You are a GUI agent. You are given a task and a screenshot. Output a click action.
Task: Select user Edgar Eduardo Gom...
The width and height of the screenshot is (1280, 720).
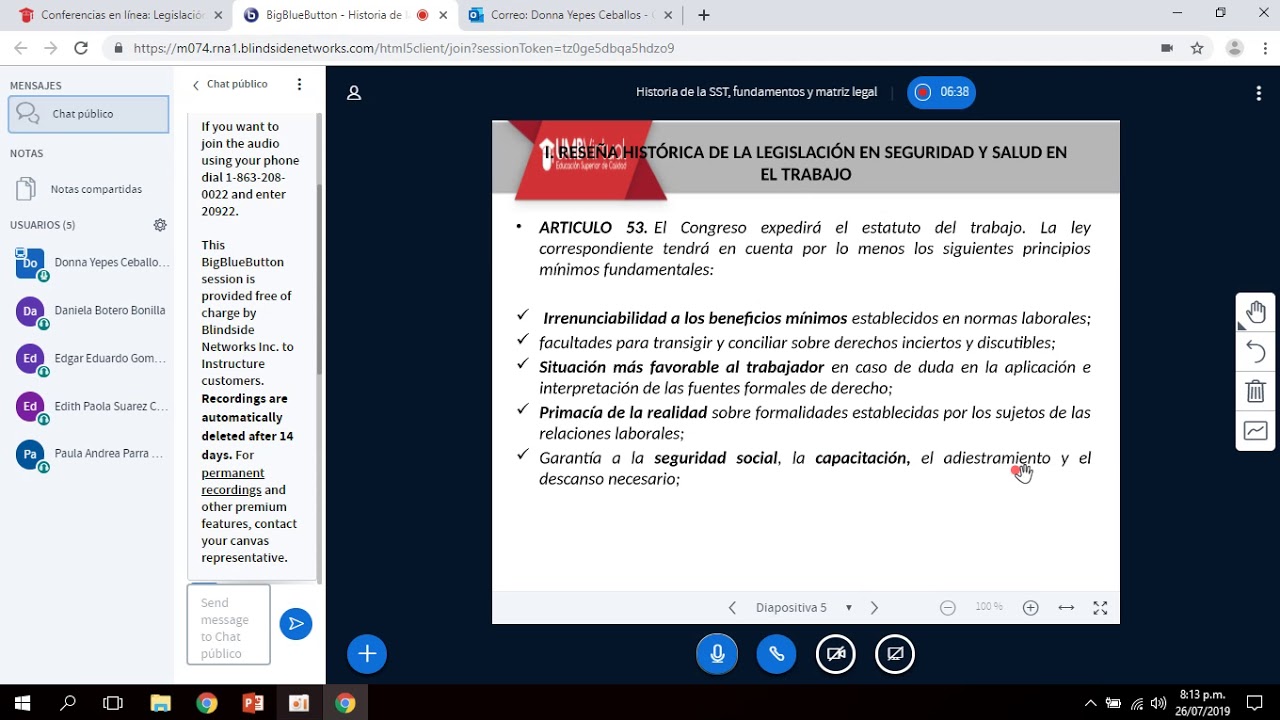[92, 358]
